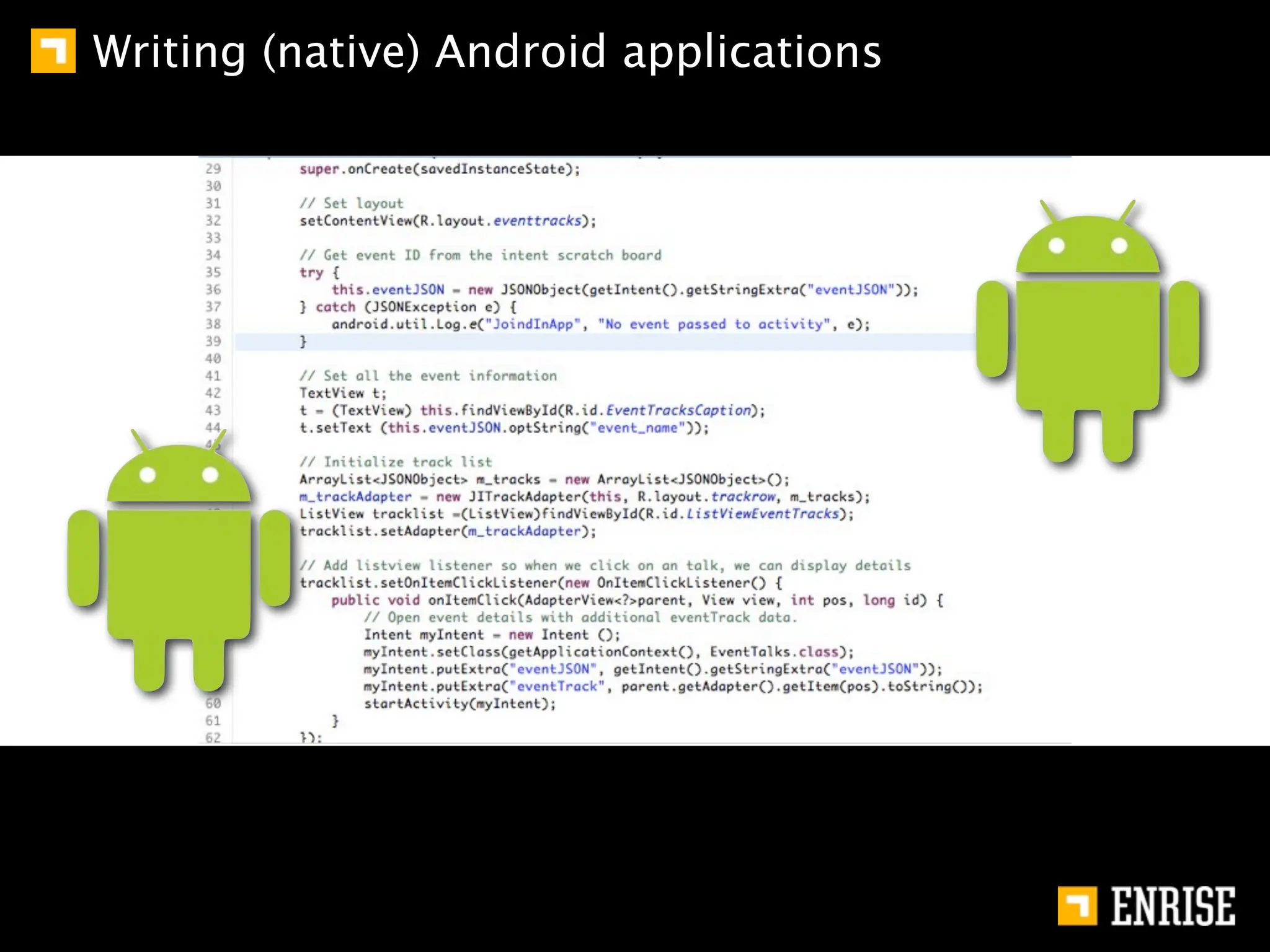Click the "tracklist.setAdapter(m_trackAdapter);" line

pyautogui.click(x=448, y=531)
